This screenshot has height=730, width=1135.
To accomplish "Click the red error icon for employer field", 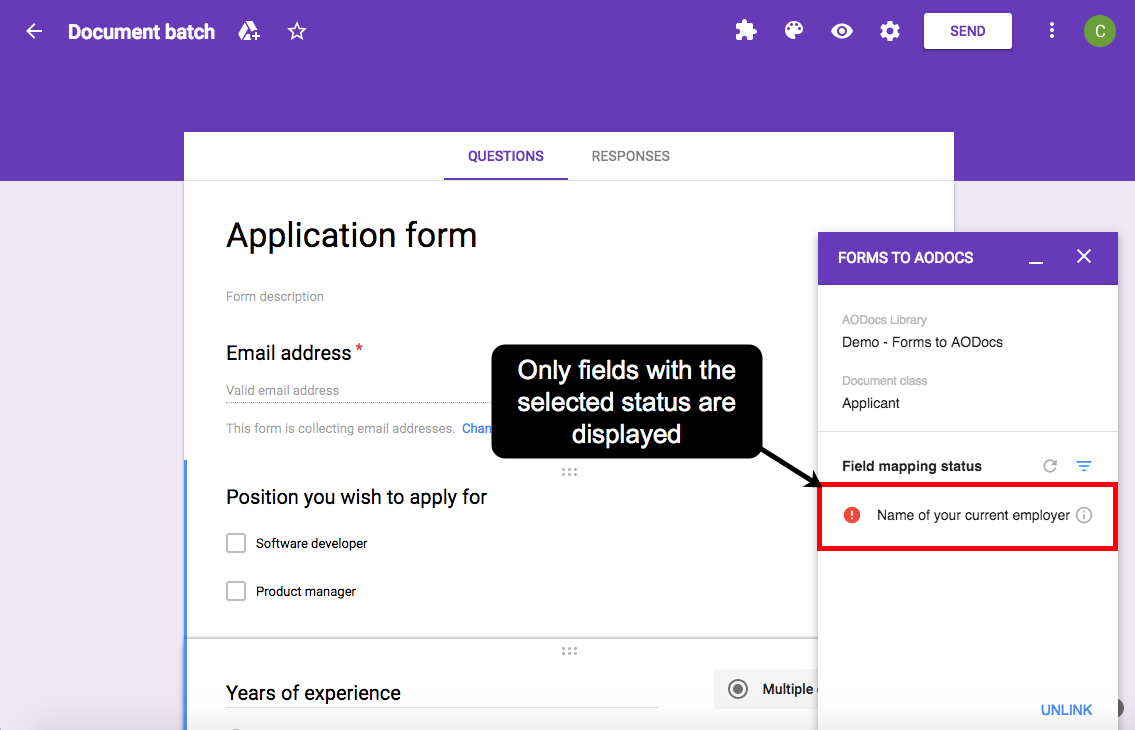I will point(852,515).
